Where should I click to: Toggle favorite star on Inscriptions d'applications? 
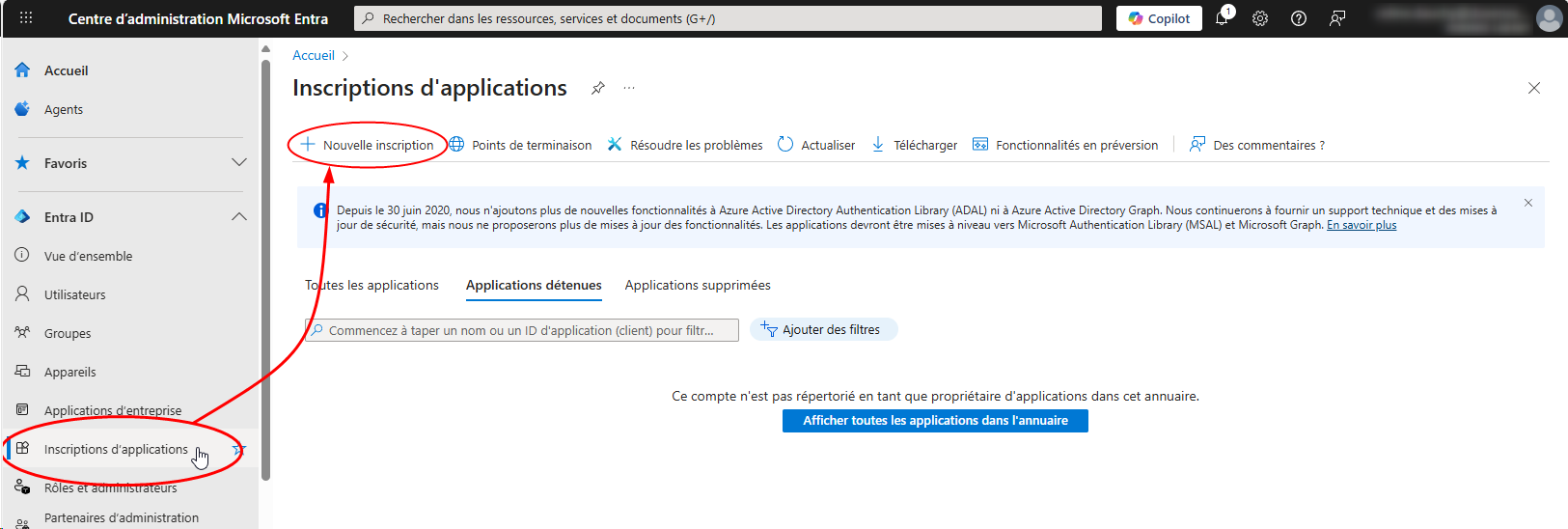[239, 449]
